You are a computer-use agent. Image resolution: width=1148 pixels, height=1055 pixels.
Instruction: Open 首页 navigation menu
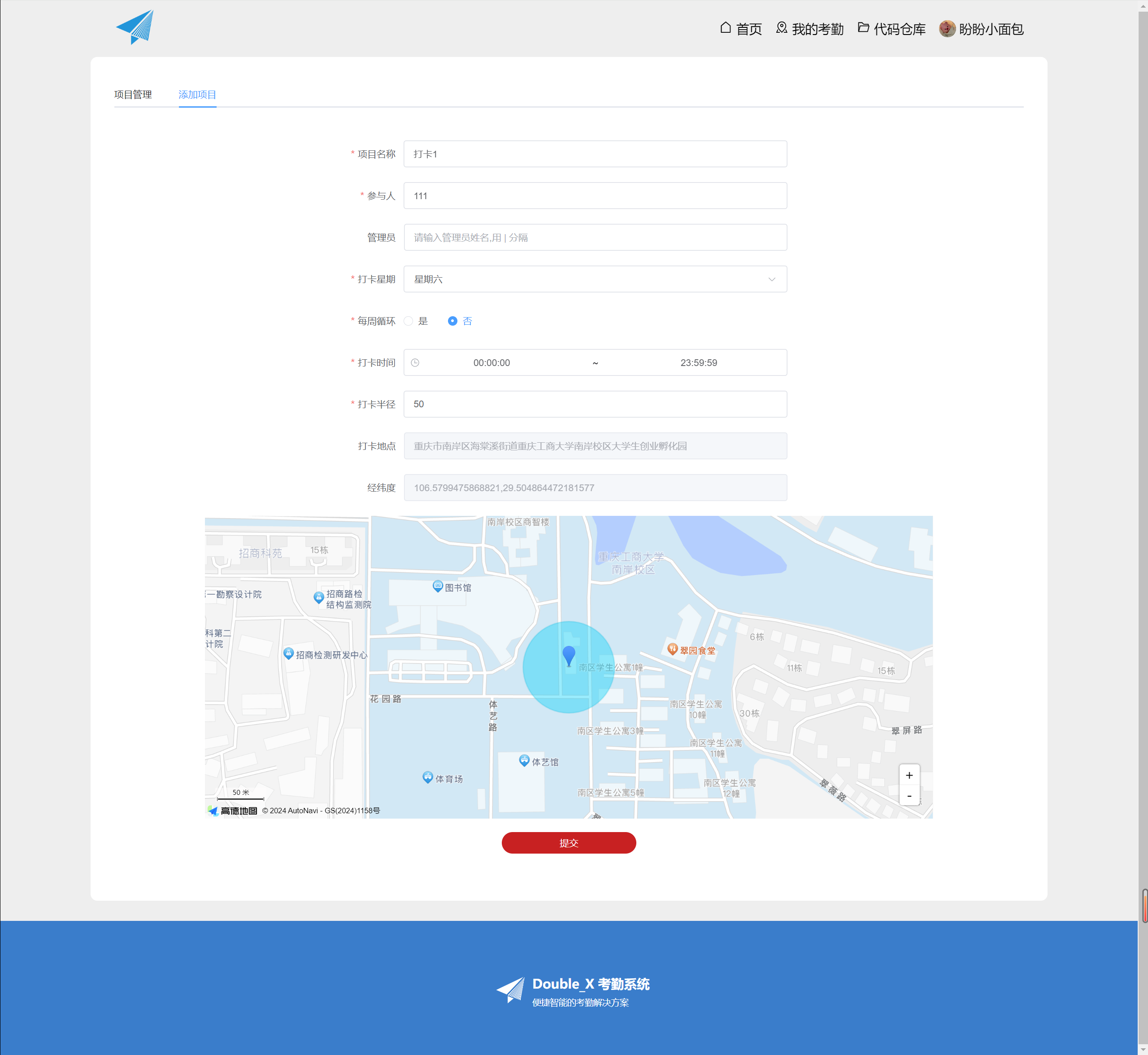click(741, 29)
